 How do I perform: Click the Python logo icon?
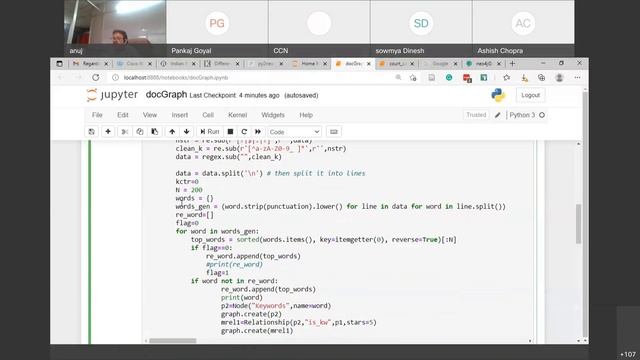click(x=498, y=95)
